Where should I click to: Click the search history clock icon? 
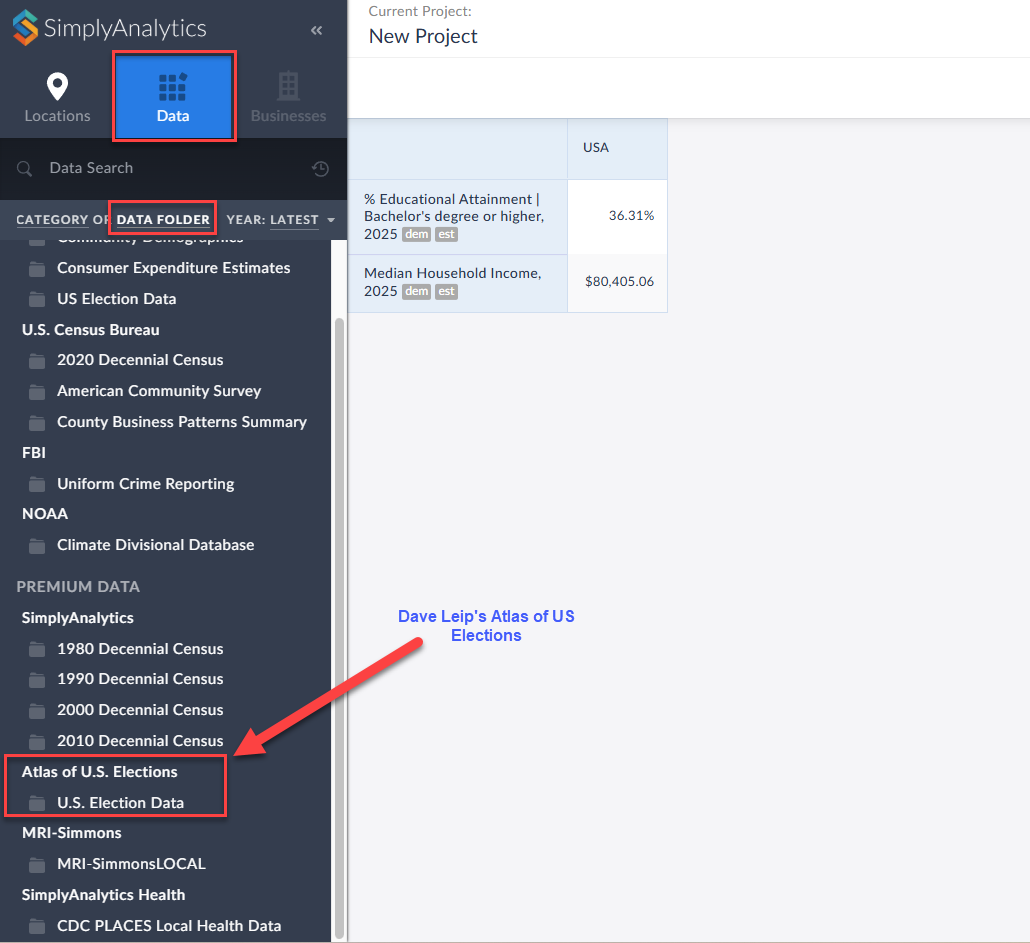coord(320,169)
